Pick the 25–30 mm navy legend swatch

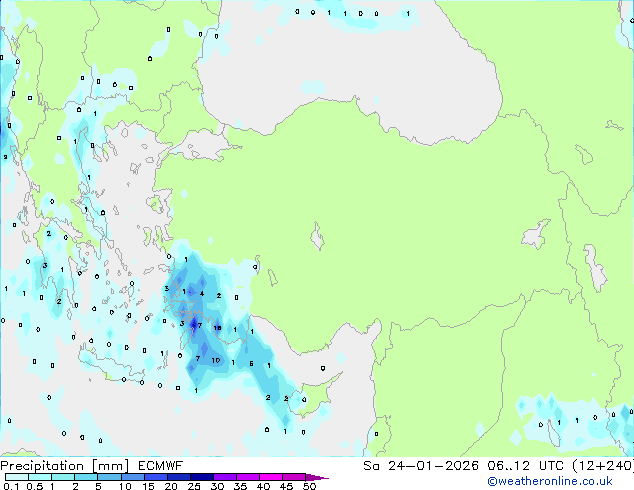pyautogui.click(x=201, y=477)
